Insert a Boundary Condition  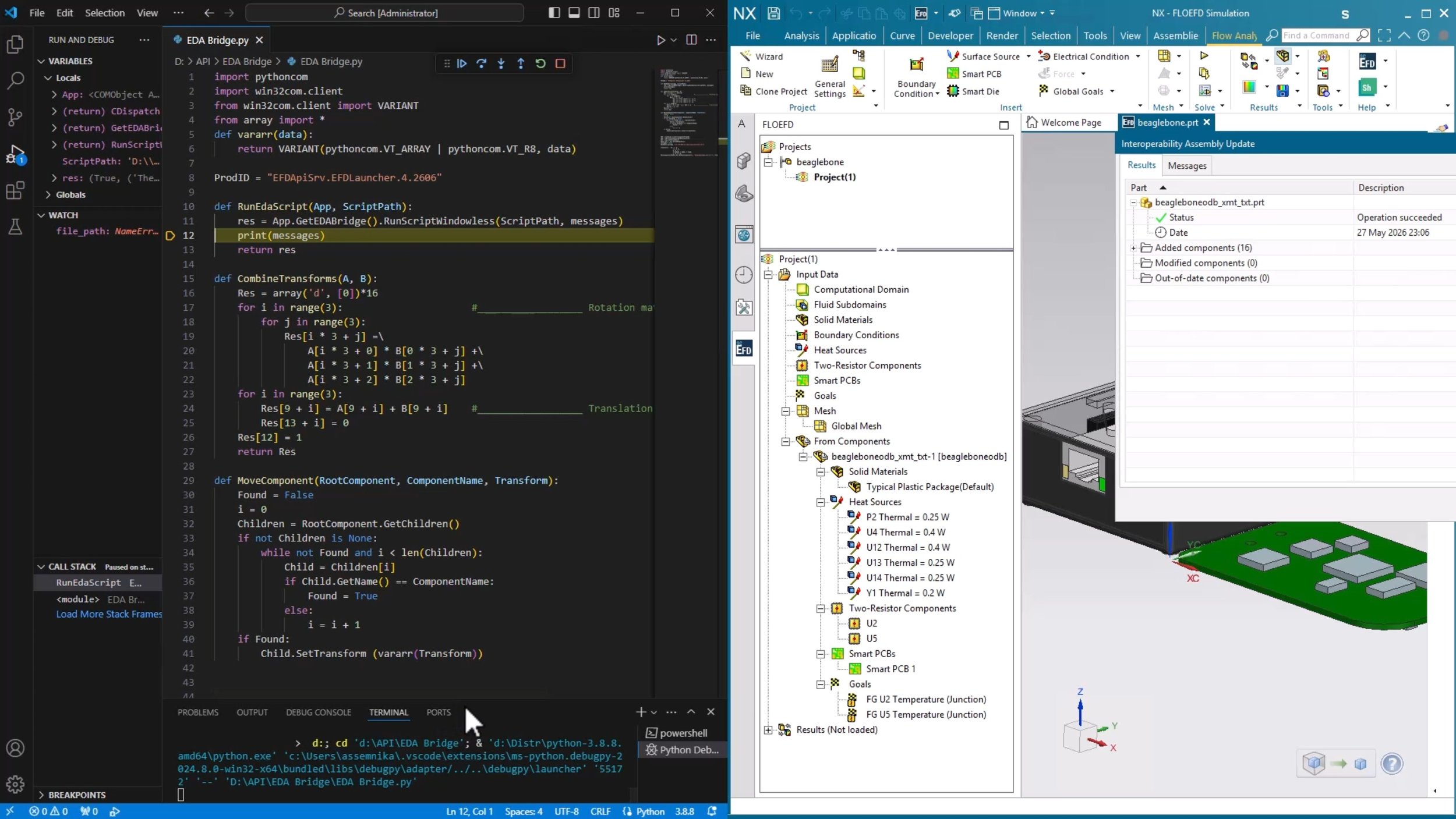(x=916, y=77)
